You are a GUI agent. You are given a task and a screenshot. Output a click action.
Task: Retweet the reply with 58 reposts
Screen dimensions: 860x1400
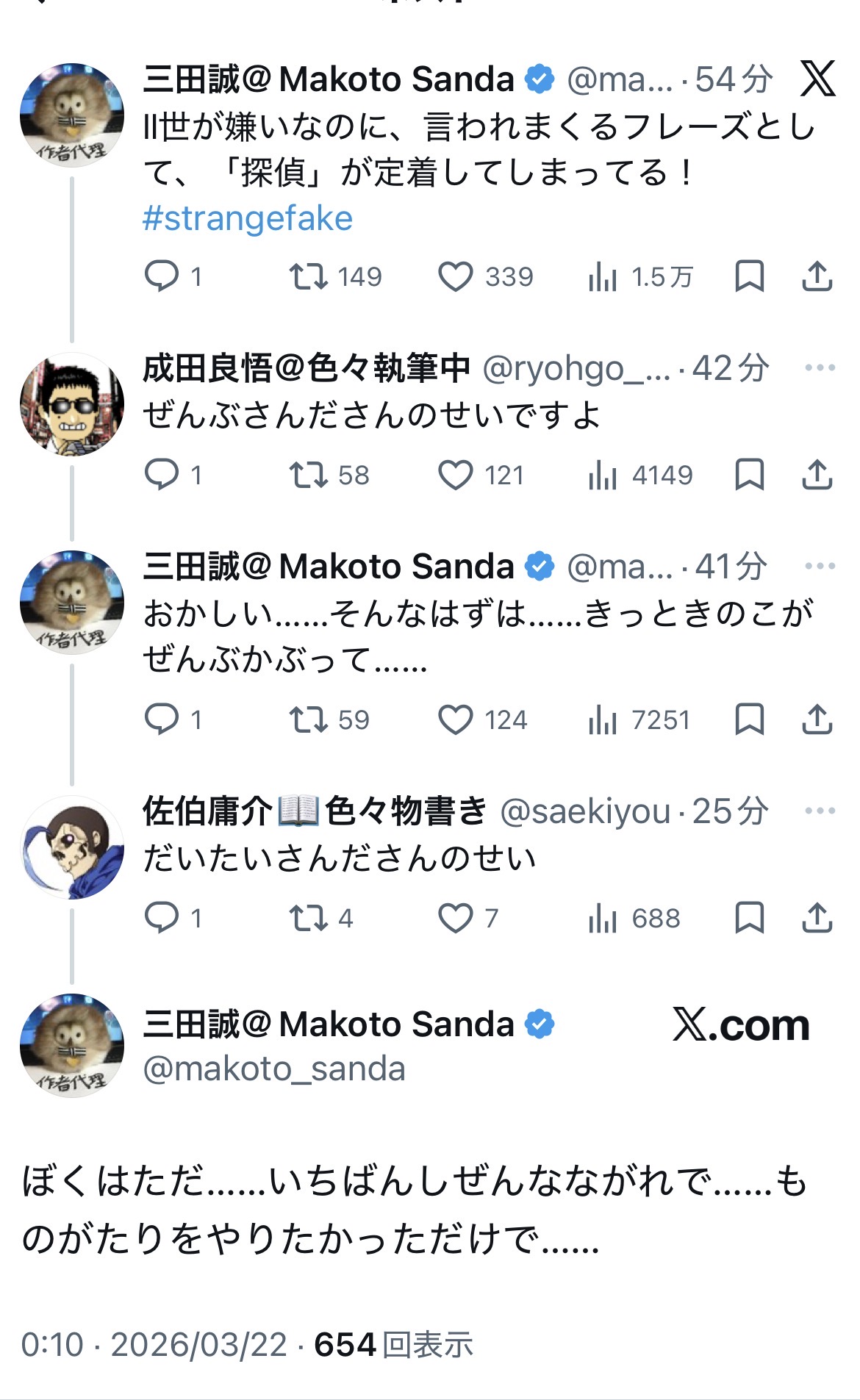tap(309, 475)
